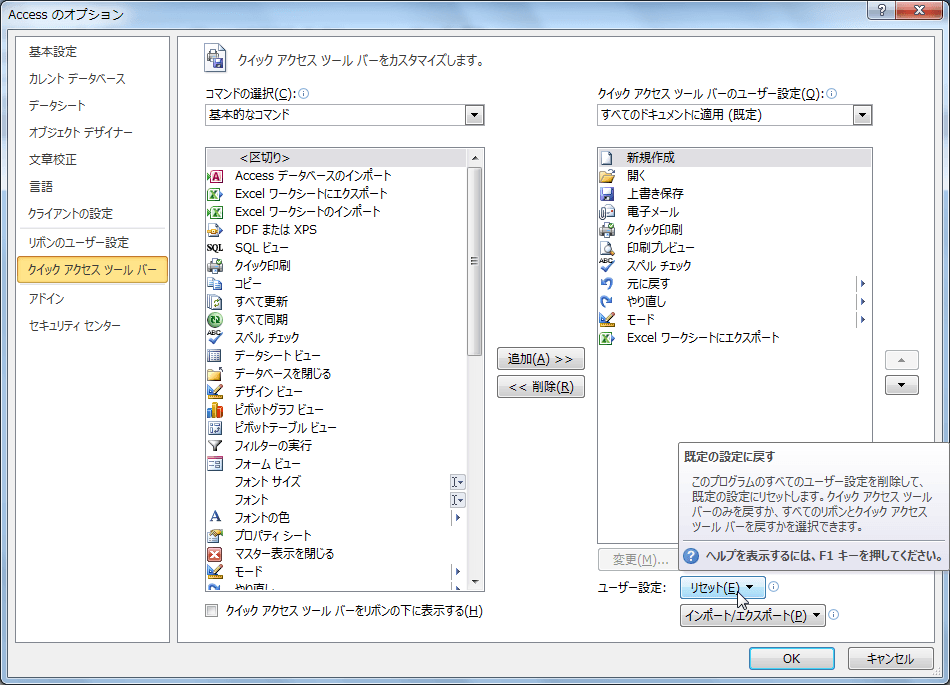Click the command list scroll down arrow
Screen dimensions: 950x685
tap(475, 582)
